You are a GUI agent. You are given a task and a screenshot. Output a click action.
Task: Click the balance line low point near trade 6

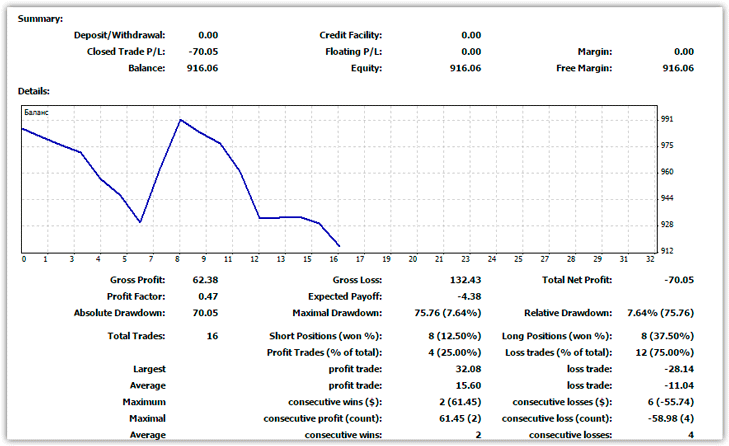tap(141, 222)
